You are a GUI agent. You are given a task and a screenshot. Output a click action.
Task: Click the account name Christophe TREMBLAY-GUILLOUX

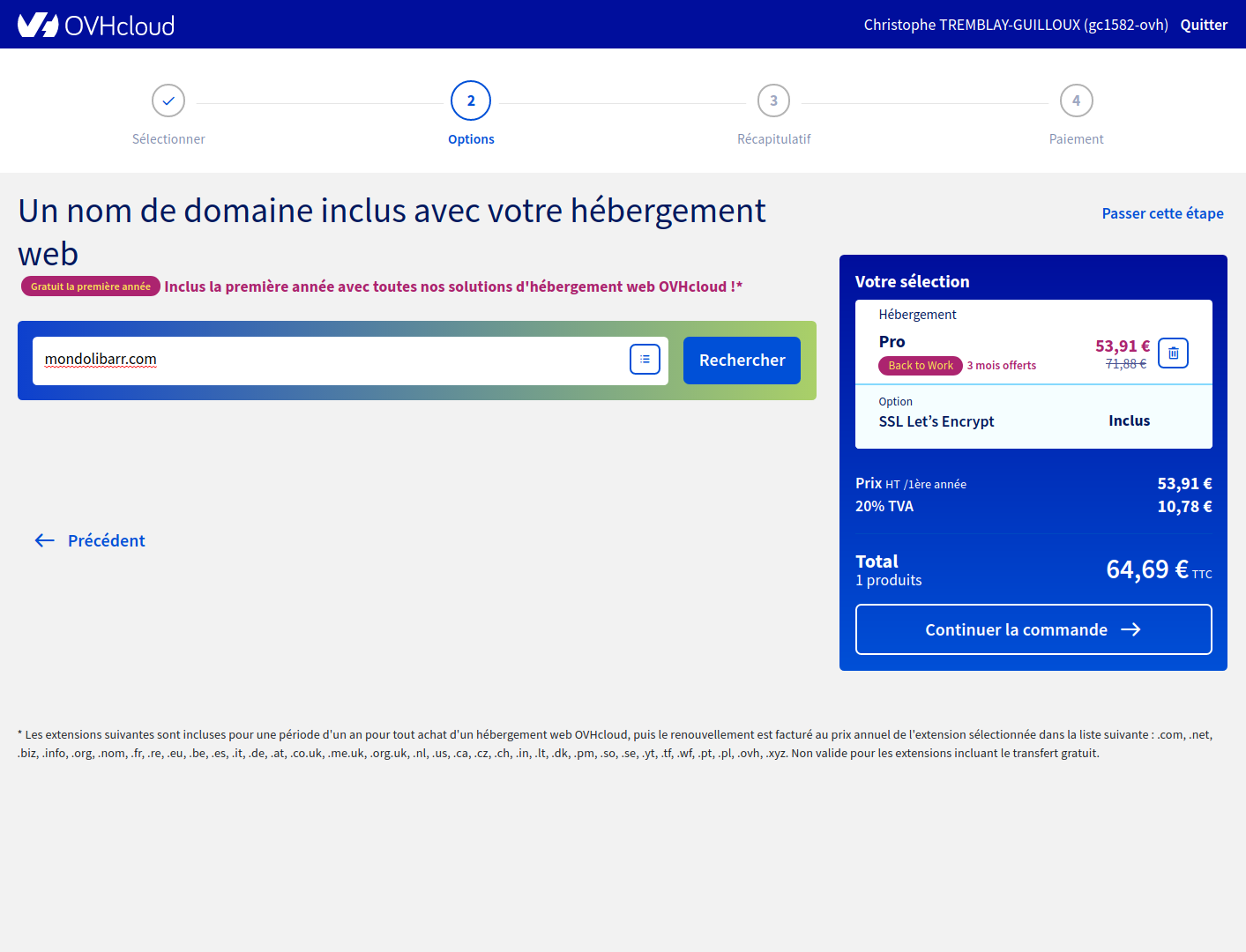pyautogui.click(x=1016, y=25)
